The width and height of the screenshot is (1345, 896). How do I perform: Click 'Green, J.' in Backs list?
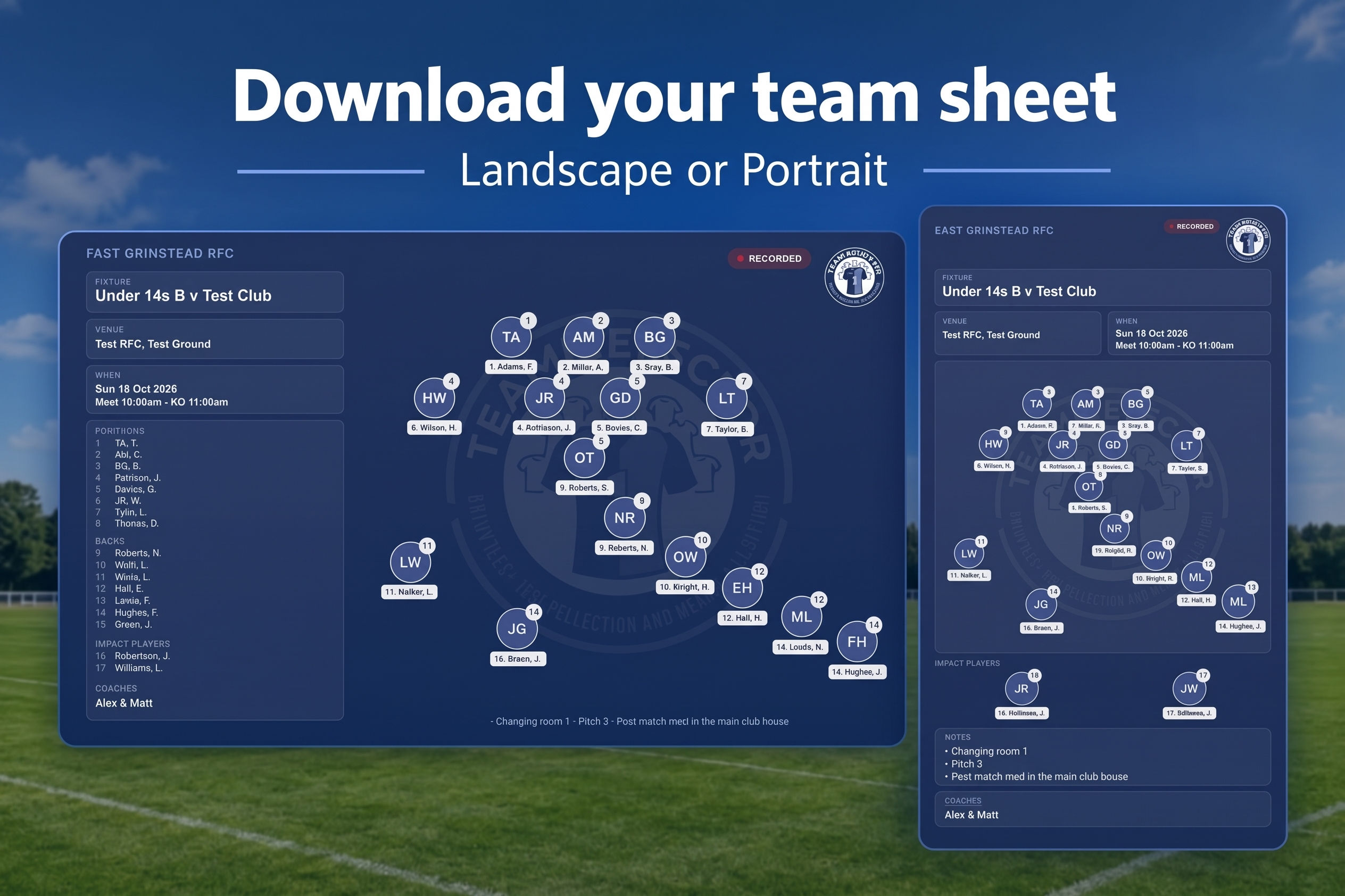pyautogui.click(x=134, y=625)
